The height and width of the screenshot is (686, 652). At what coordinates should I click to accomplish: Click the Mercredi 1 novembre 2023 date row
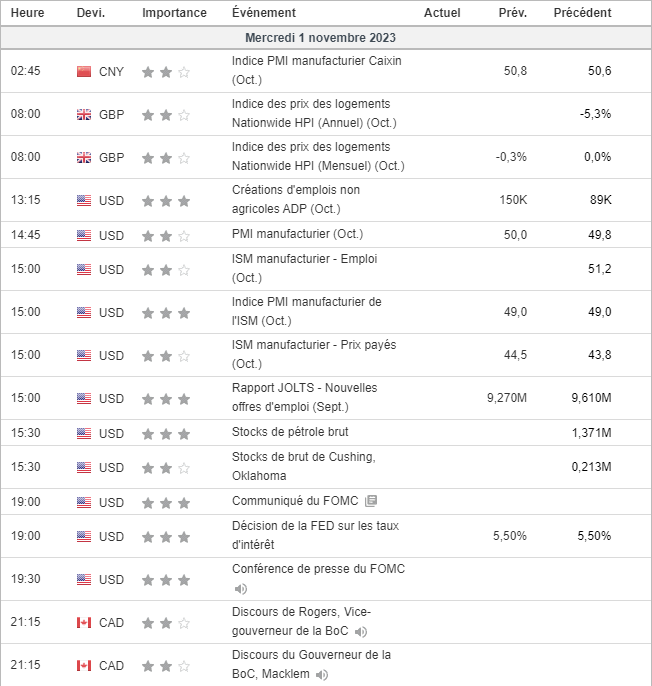pos(326,37)
